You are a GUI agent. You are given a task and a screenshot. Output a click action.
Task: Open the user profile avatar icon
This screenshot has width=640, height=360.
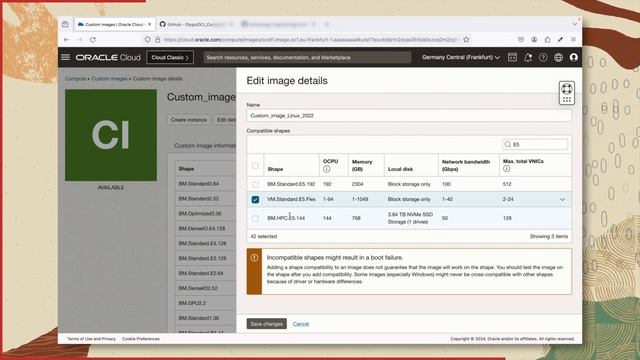[573, 58]
